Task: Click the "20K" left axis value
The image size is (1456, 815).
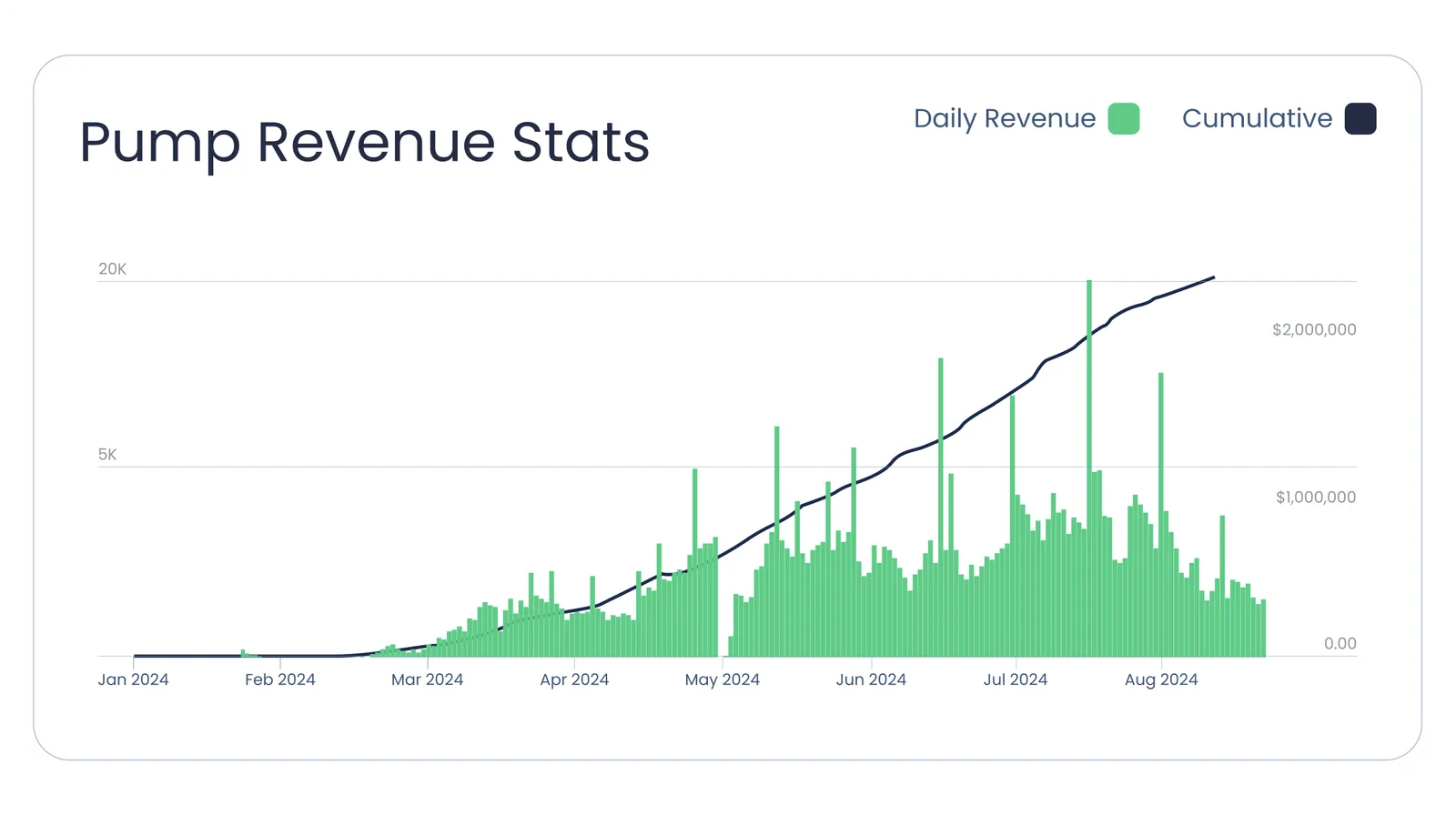Action: pyautogui.click(x=113, y=269)
